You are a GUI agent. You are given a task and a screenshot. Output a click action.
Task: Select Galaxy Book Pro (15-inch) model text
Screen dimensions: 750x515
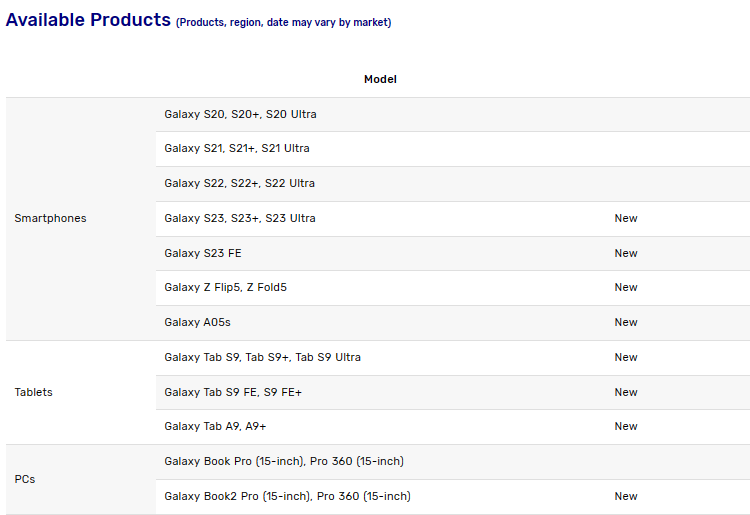284,461
